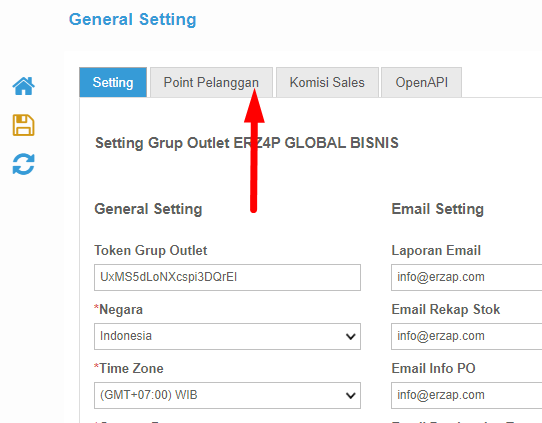Viewport: 542px width, 423px height.
Task: Click the Token Grup Outlet label
Action: coord(151,251)
